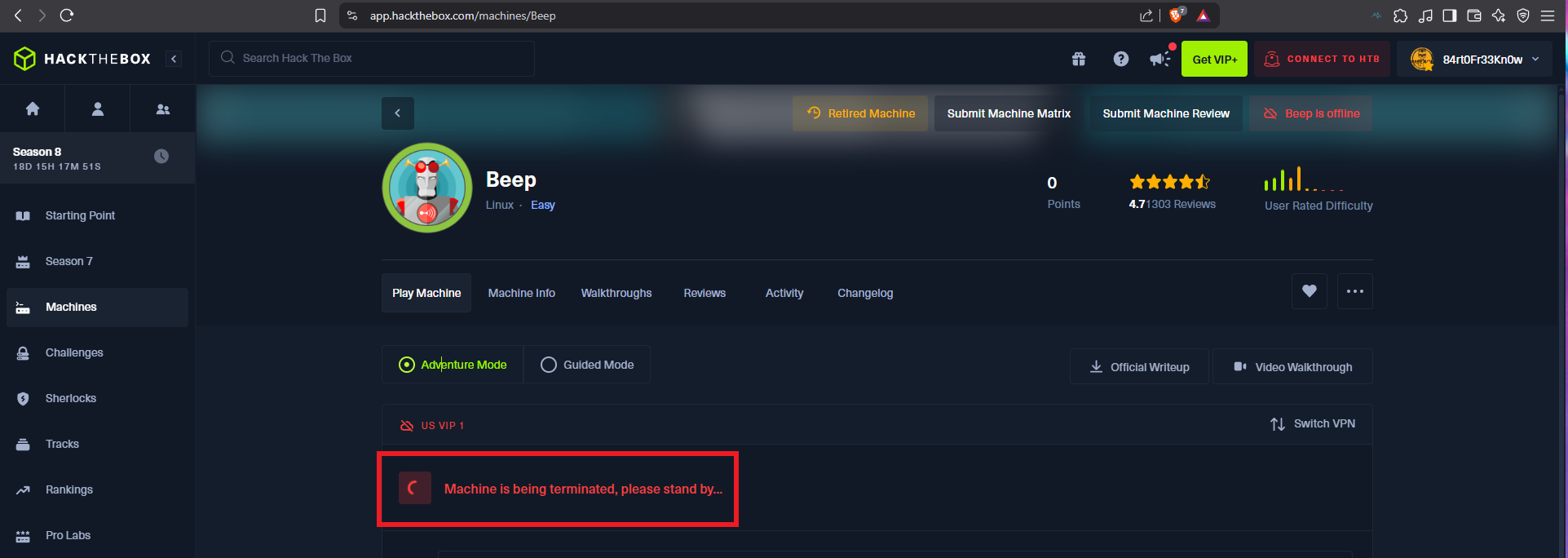Open the Leo AI sparkle icon
This screenshot has height=558, width=1568.
(1499, 15)
